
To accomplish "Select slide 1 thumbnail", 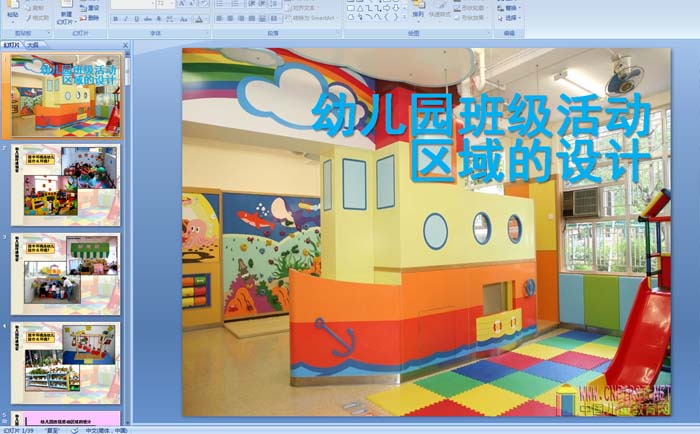I will click(66, 95).
